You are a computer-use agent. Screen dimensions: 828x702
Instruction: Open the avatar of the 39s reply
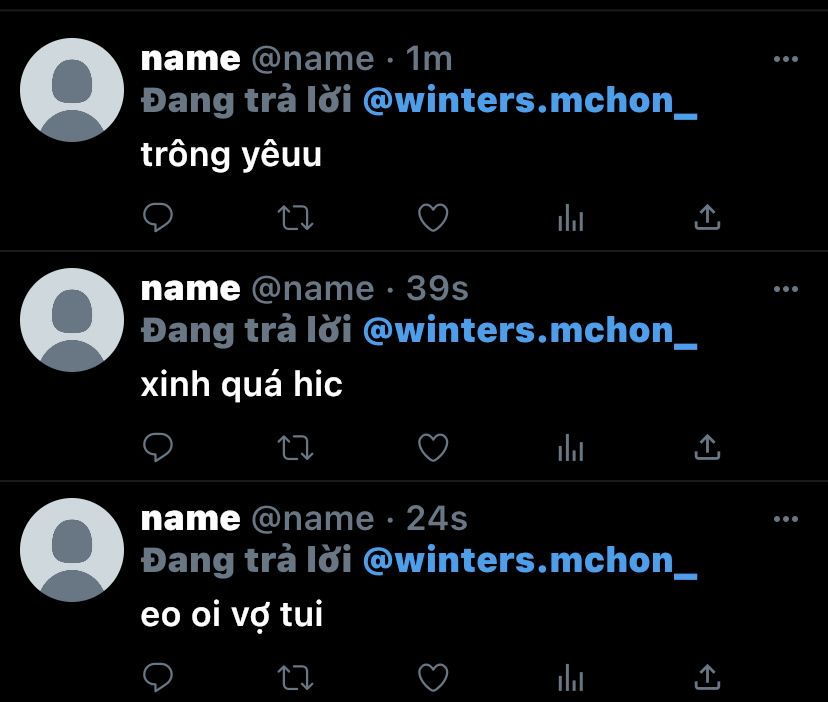point(72,320)
